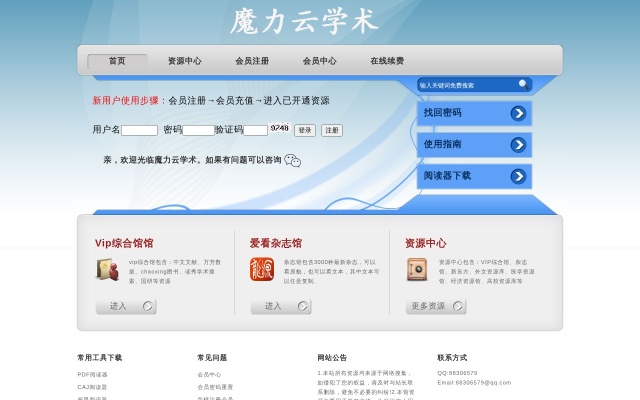Click the Vip综合馆 book icon

coord(107,269)
